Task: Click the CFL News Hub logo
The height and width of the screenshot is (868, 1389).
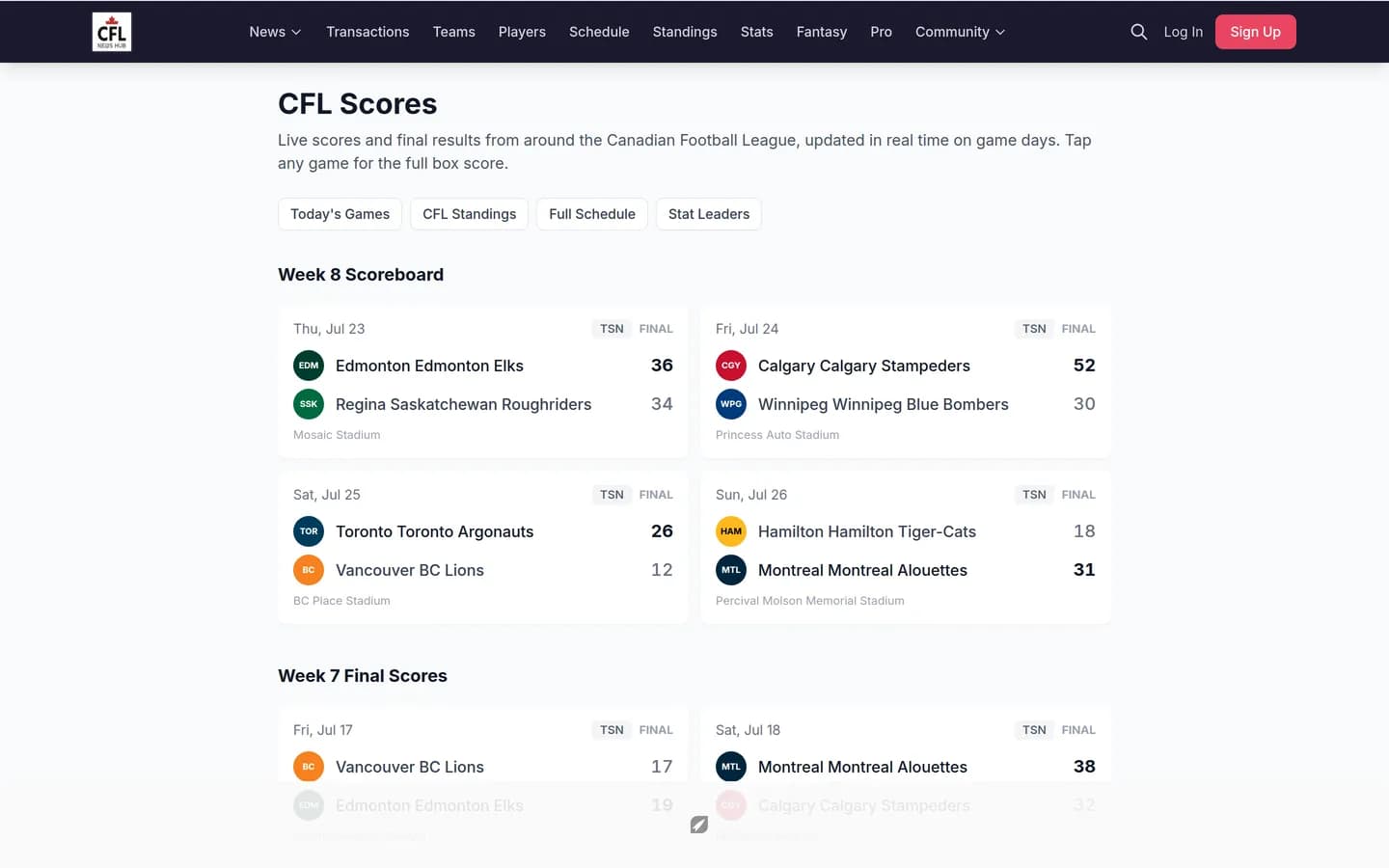Action: pyautogui.click(x=112, y=32)
